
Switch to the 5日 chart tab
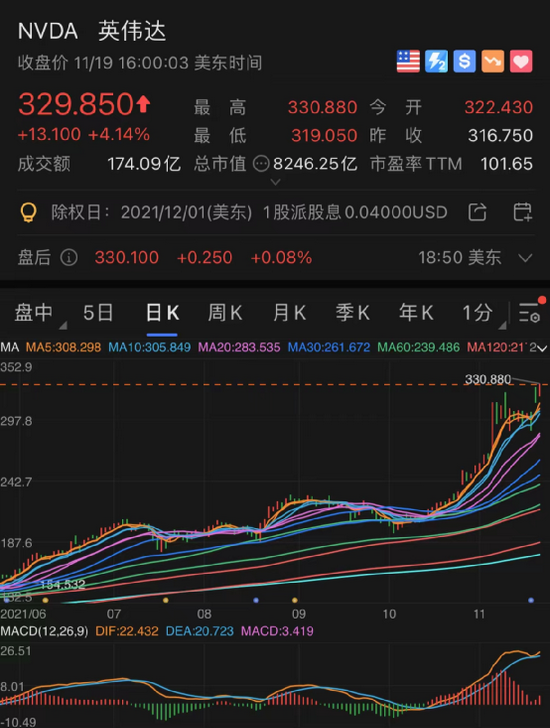(x=98, y=313)
